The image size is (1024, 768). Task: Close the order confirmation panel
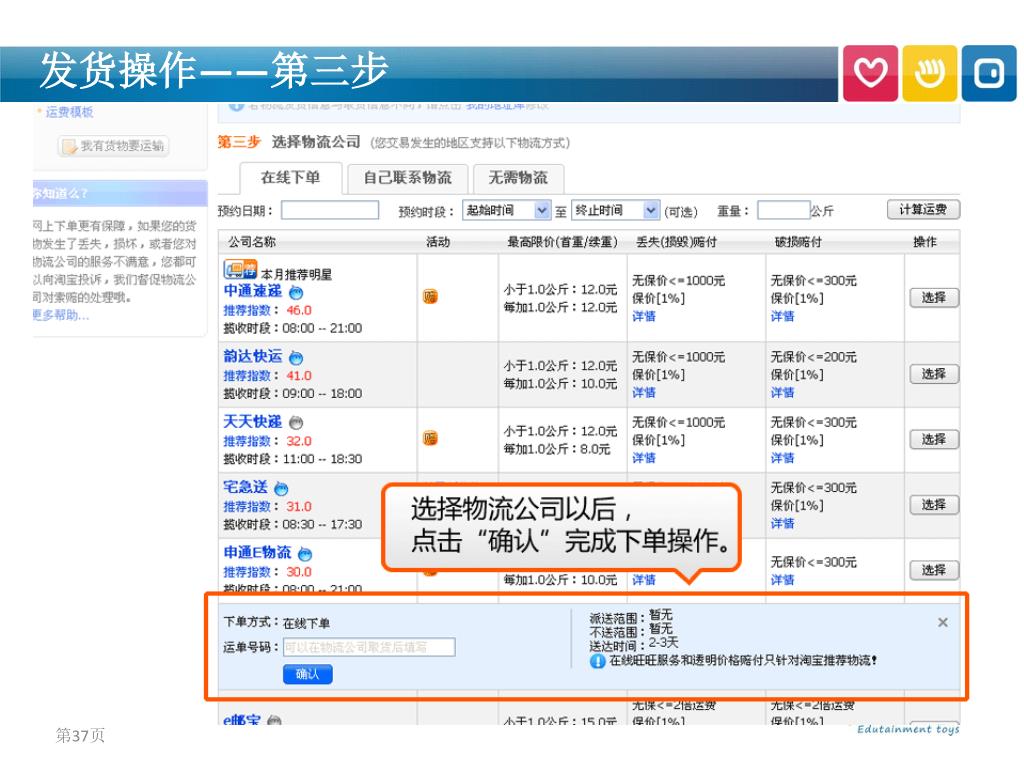942,622
